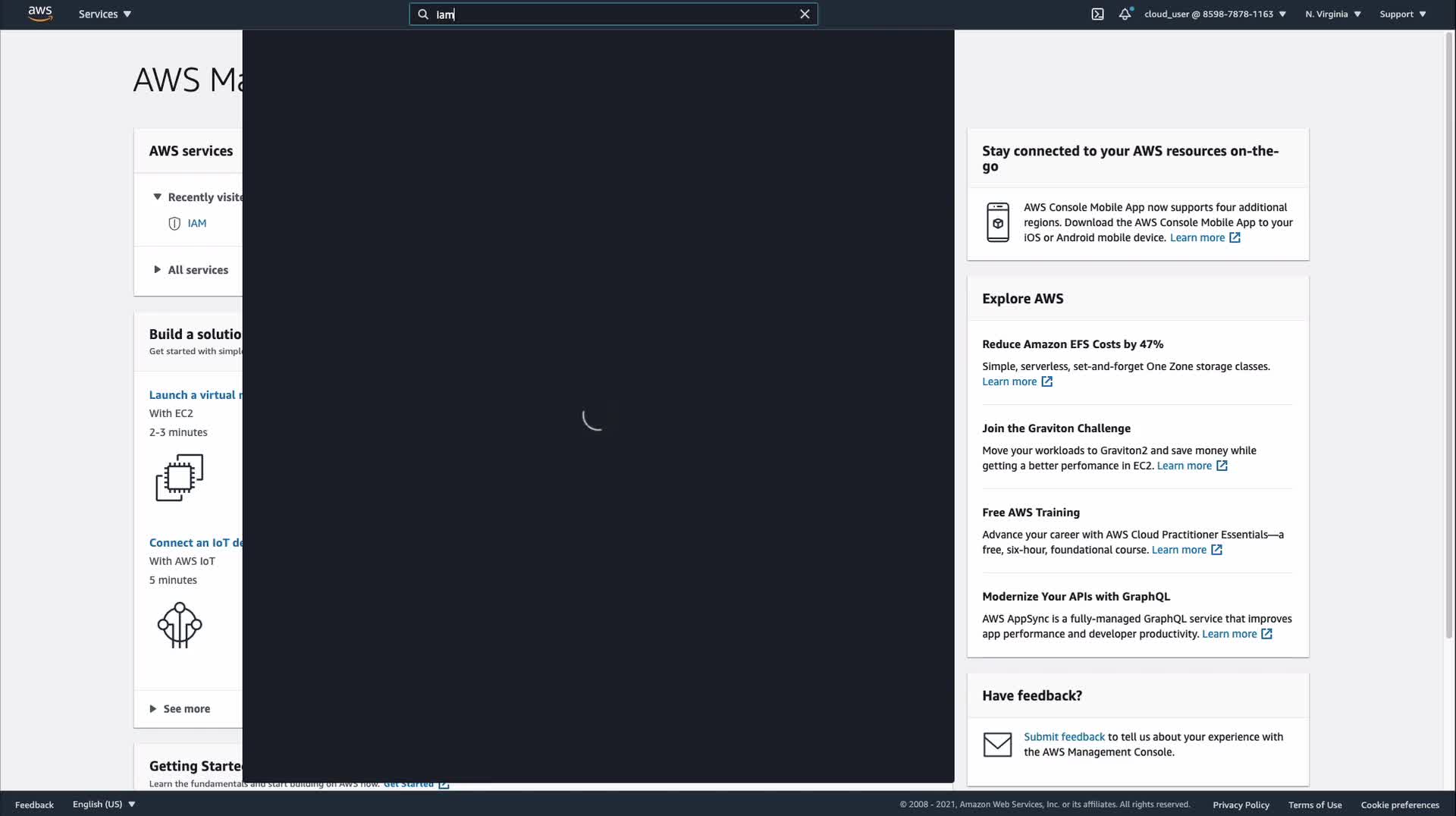Open the English (US) language selector
This screenshot has width=1456, height=816.
tap(104, 804)
